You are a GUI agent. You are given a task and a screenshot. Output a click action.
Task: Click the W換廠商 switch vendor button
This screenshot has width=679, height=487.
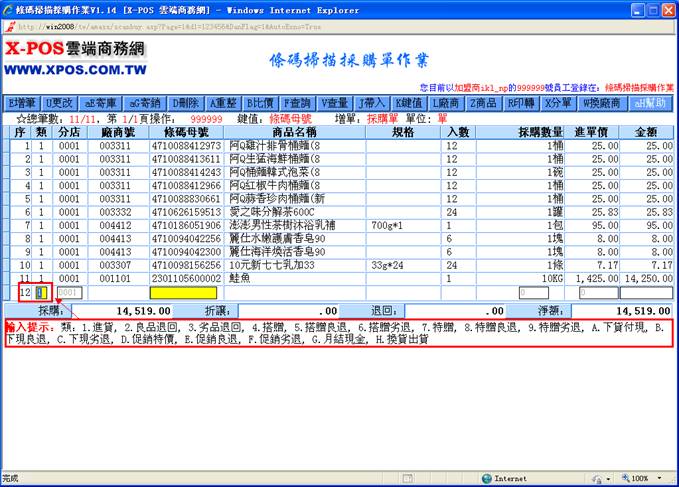pyautogui.click(x=603, y=103)
